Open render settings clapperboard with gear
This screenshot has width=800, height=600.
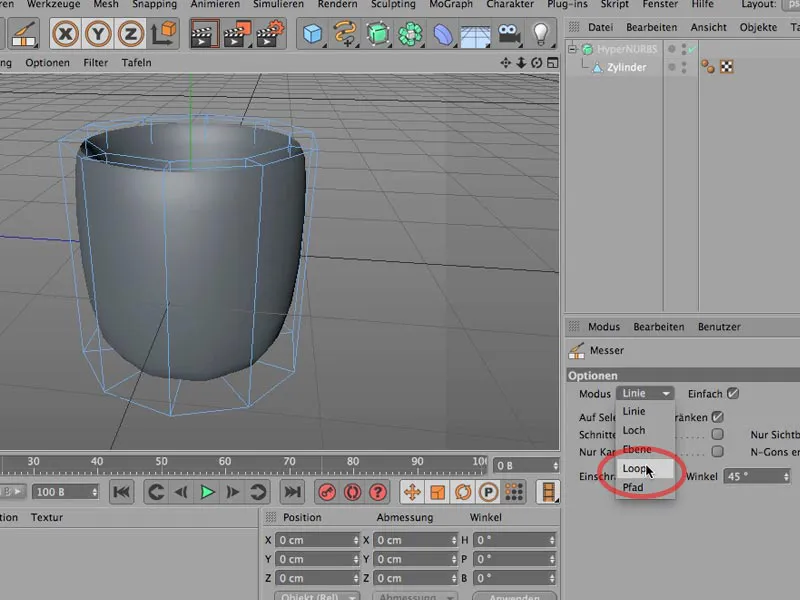pyautogui.click(x=270, y=34)
